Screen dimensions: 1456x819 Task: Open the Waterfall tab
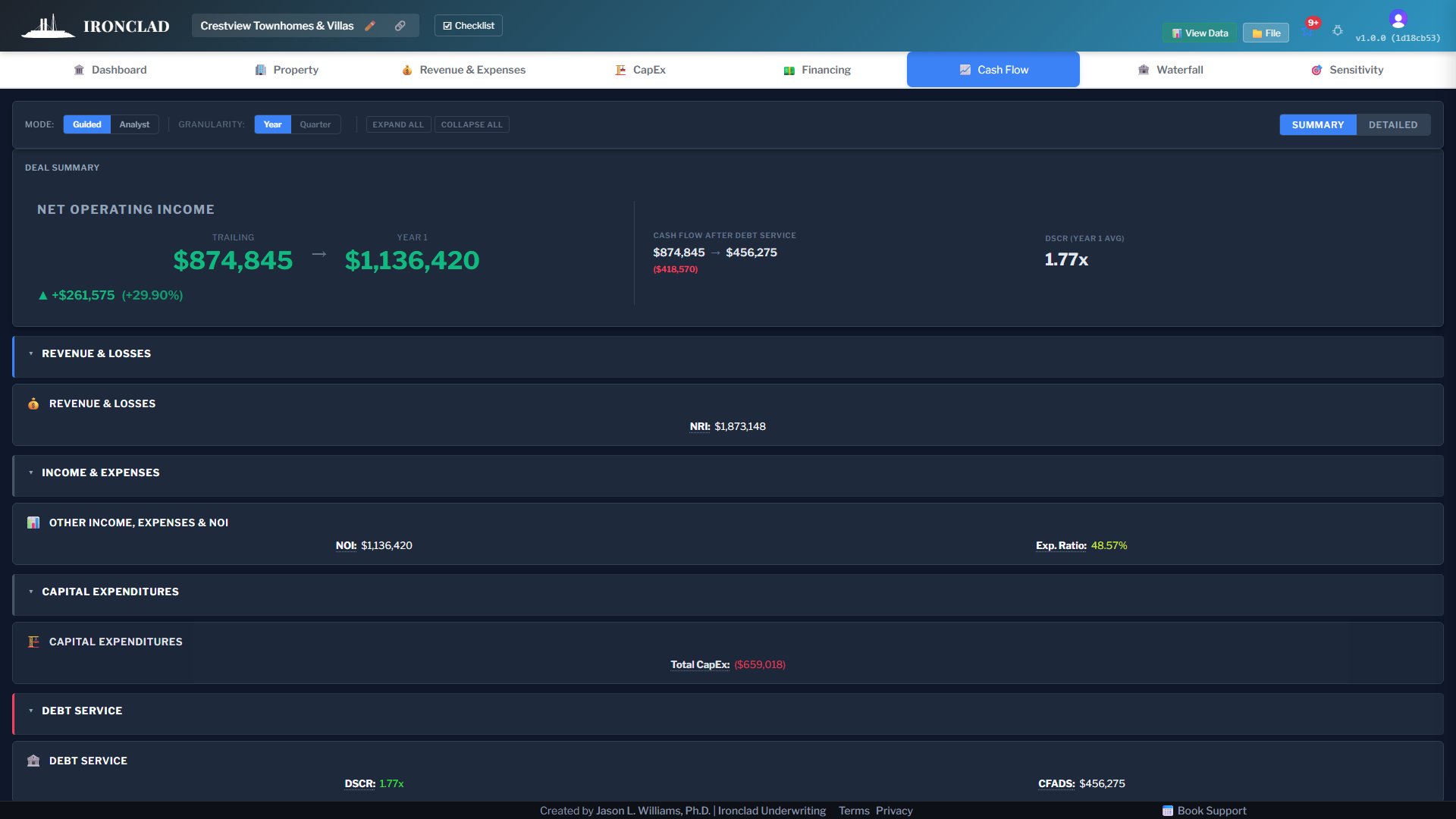(1170, 70)
